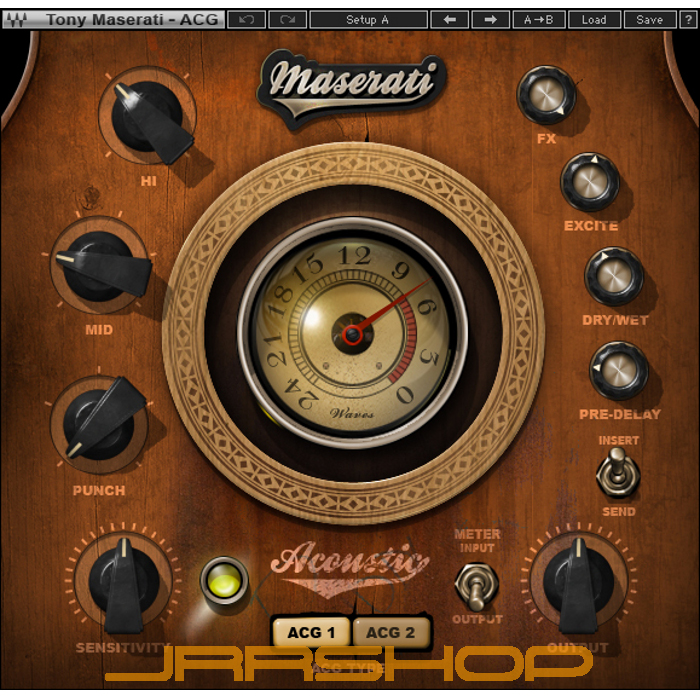The width and height of the screenshot is (700, 700).
Task: Redo the last undone change
Action: 287,20
